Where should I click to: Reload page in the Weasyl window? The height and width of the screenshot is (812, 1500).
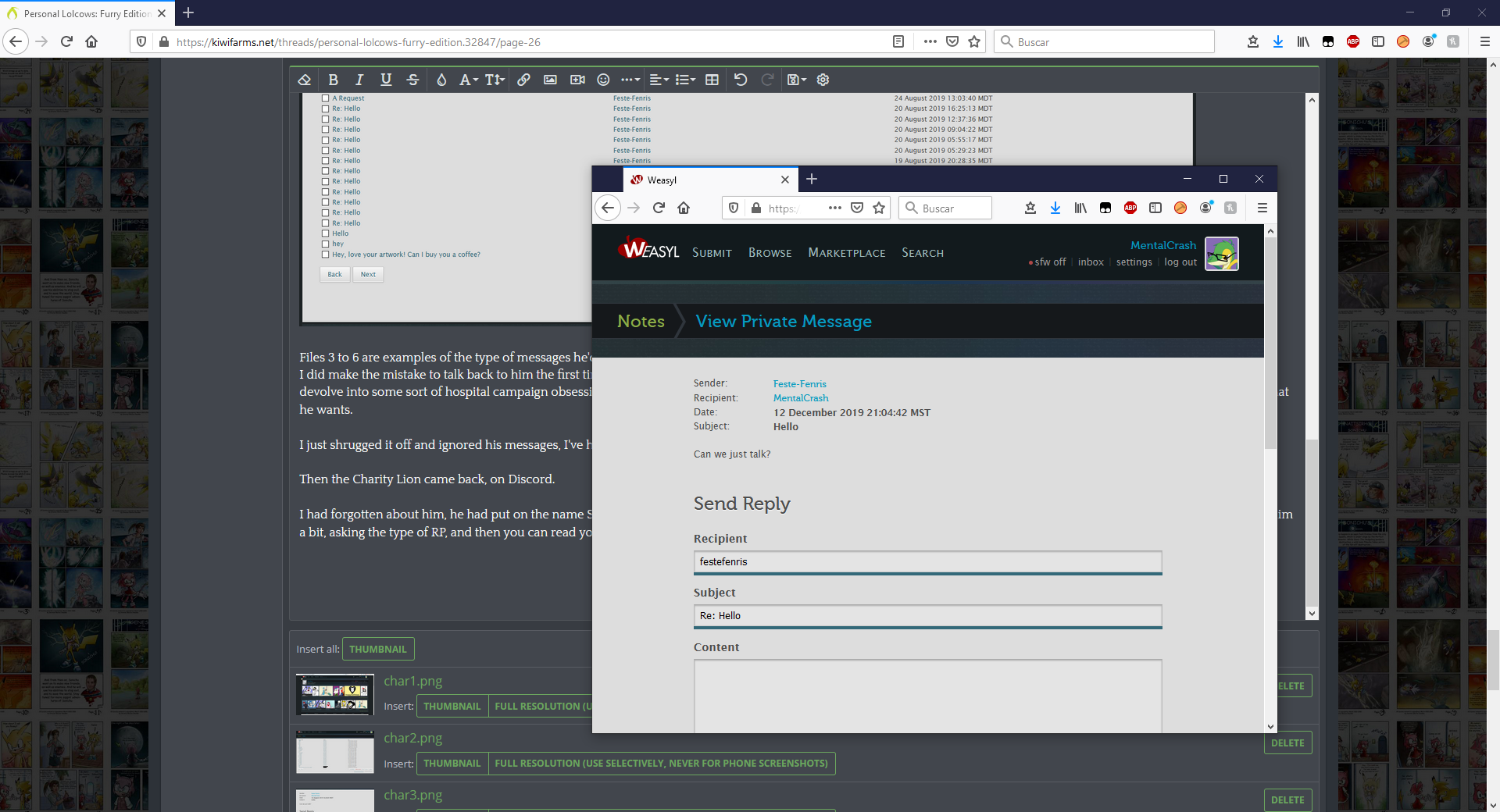659,208
